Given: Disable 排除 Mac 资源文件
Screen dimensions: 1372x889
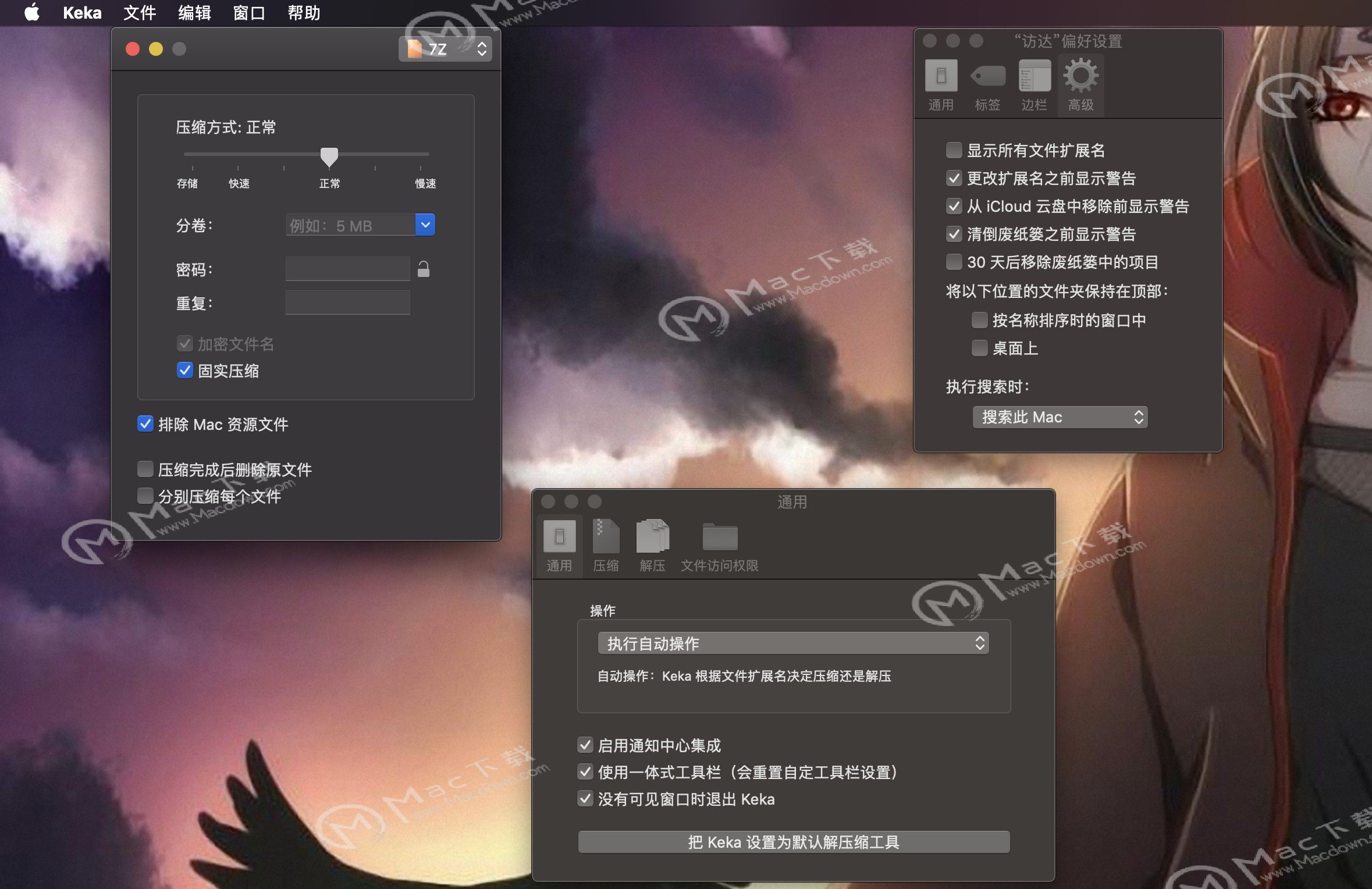Looking at the screenshot, I should click(145, 424).
